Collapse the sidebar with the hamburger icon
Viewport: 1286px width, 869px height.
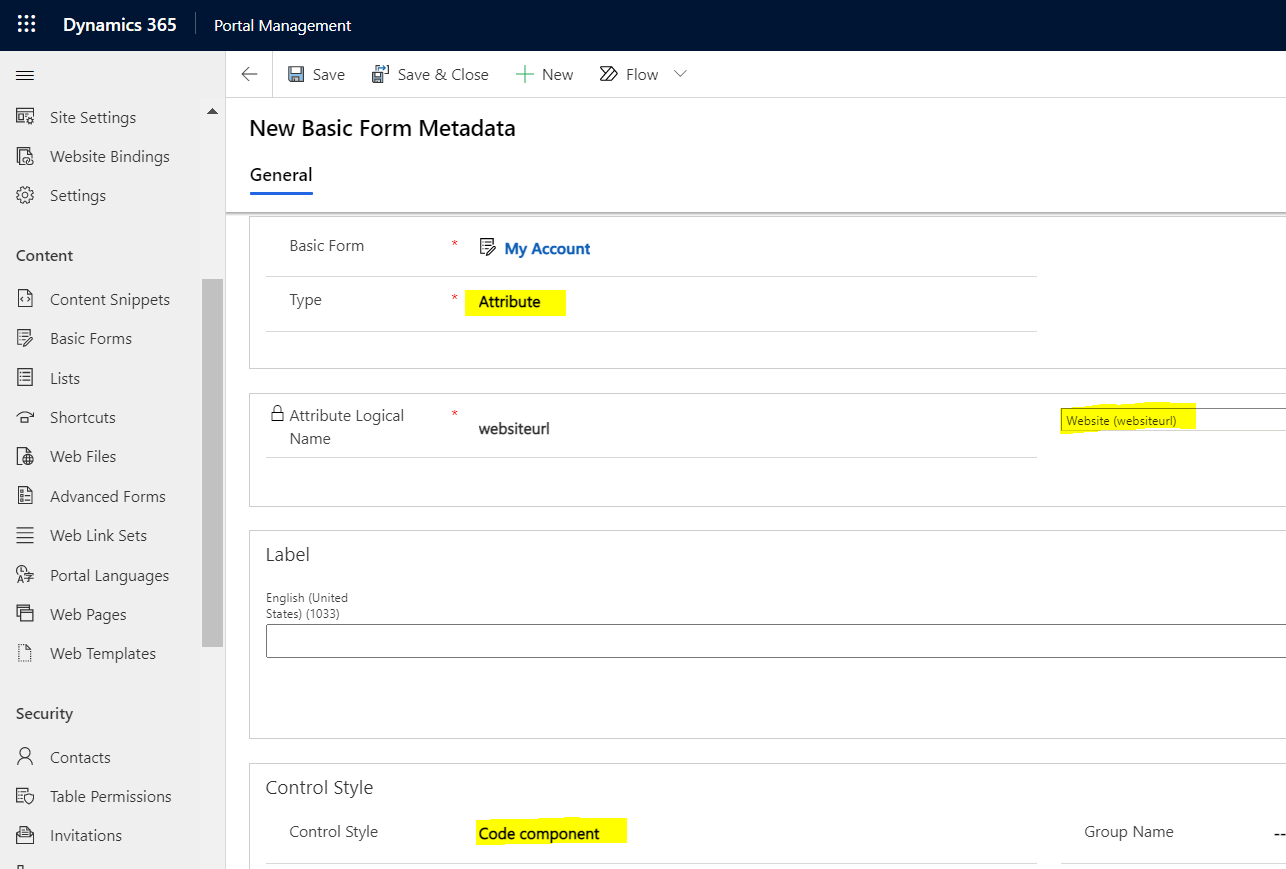(25, 74)
